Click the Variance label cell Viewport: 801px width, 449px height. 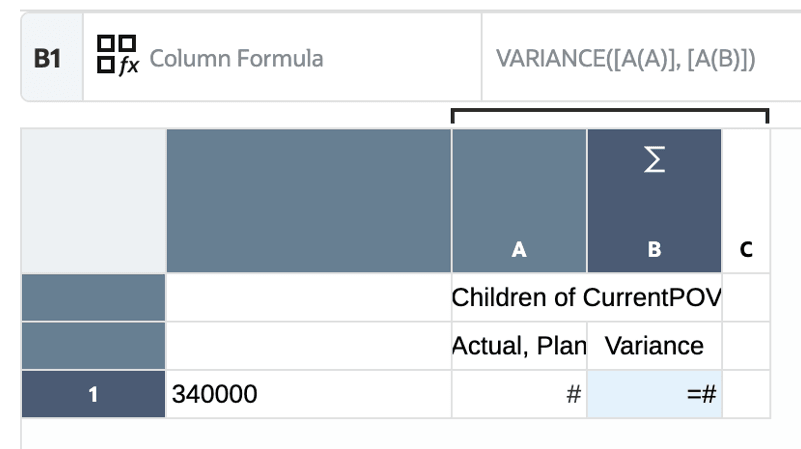click(654, 346)
